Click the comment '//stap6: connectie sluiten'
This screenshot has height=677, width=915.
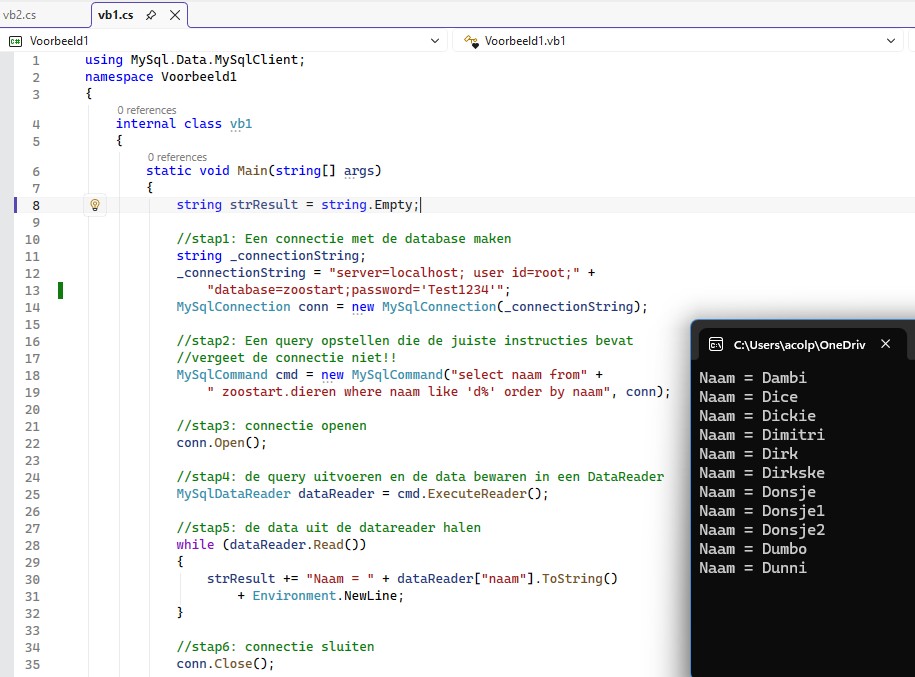pyautogui.click(x=275, y=647)
